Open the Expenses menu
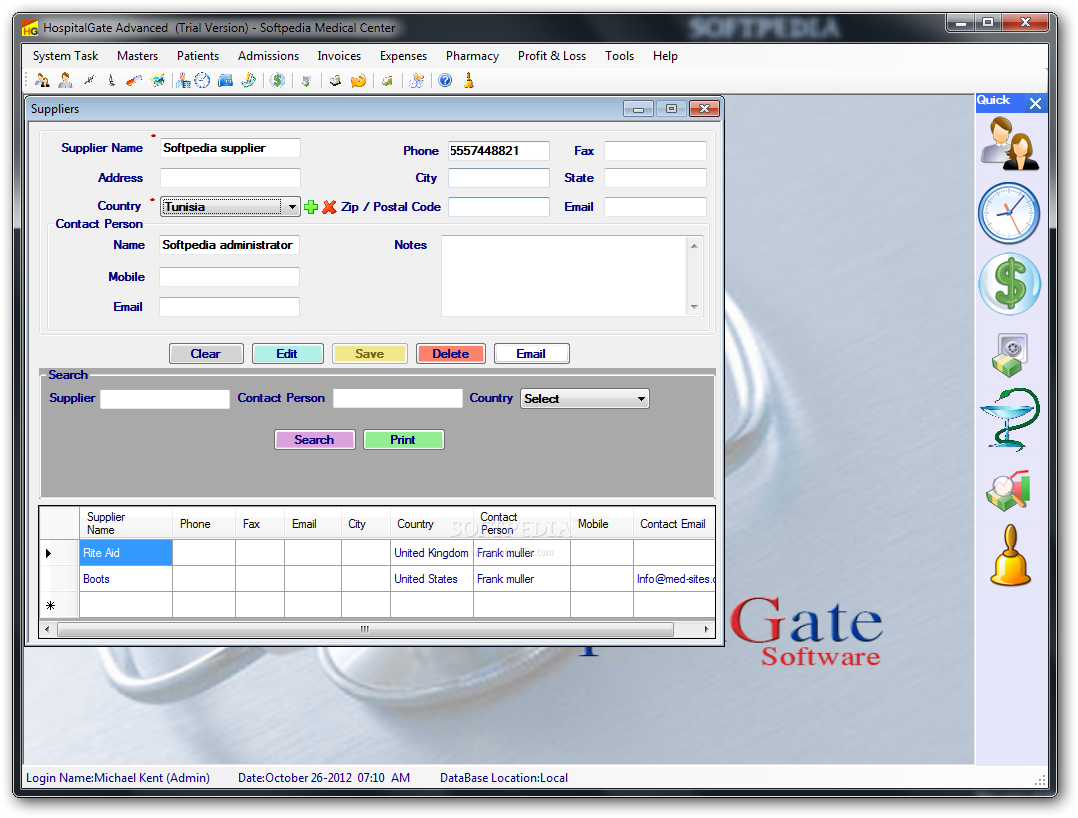 point(403,56)
